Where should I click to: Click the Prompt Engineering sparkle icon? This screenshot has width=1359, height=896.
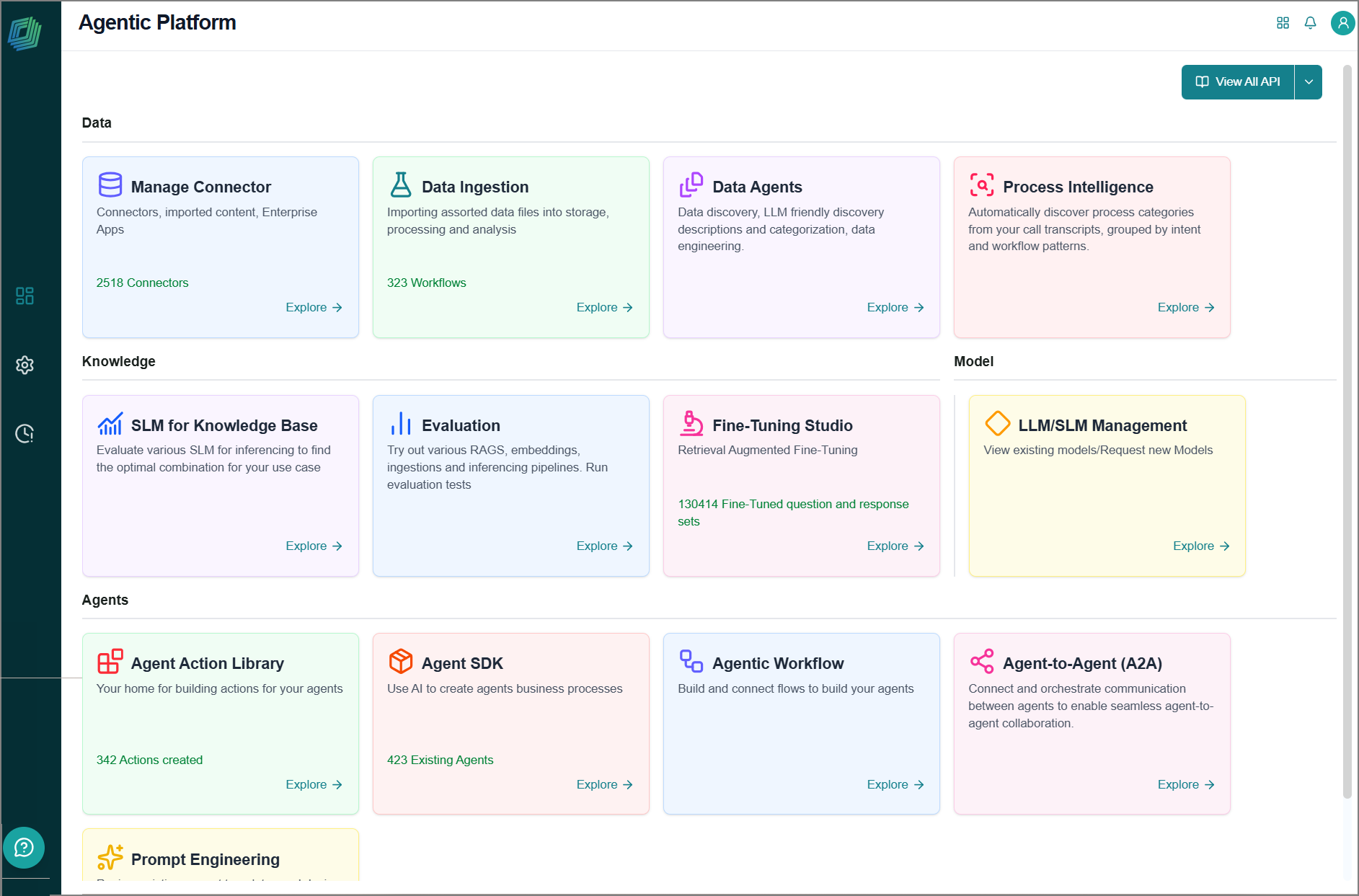(x=110, y=857)
